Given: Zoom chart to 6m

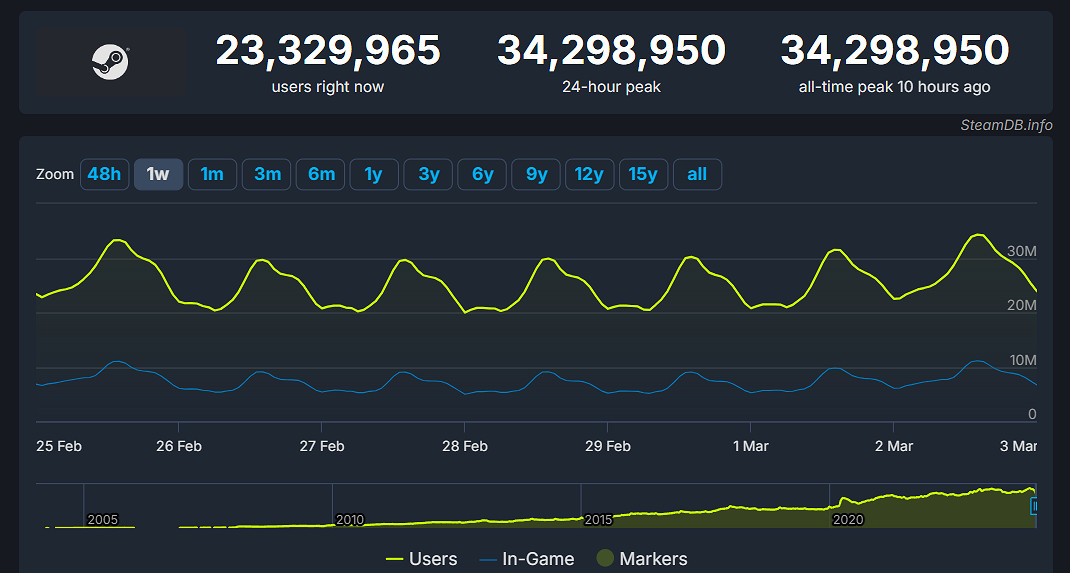Looking at the screenshot, I should pos(321,174).
